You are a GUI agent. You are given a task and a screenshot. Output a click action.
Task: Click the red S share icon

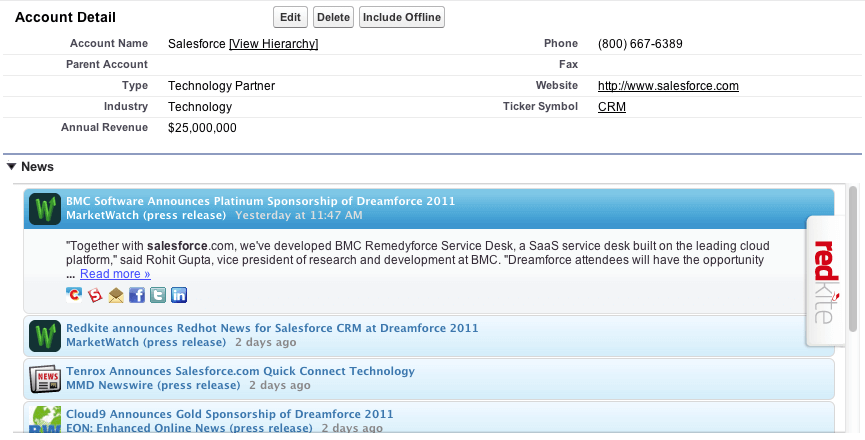click(95, 295)
